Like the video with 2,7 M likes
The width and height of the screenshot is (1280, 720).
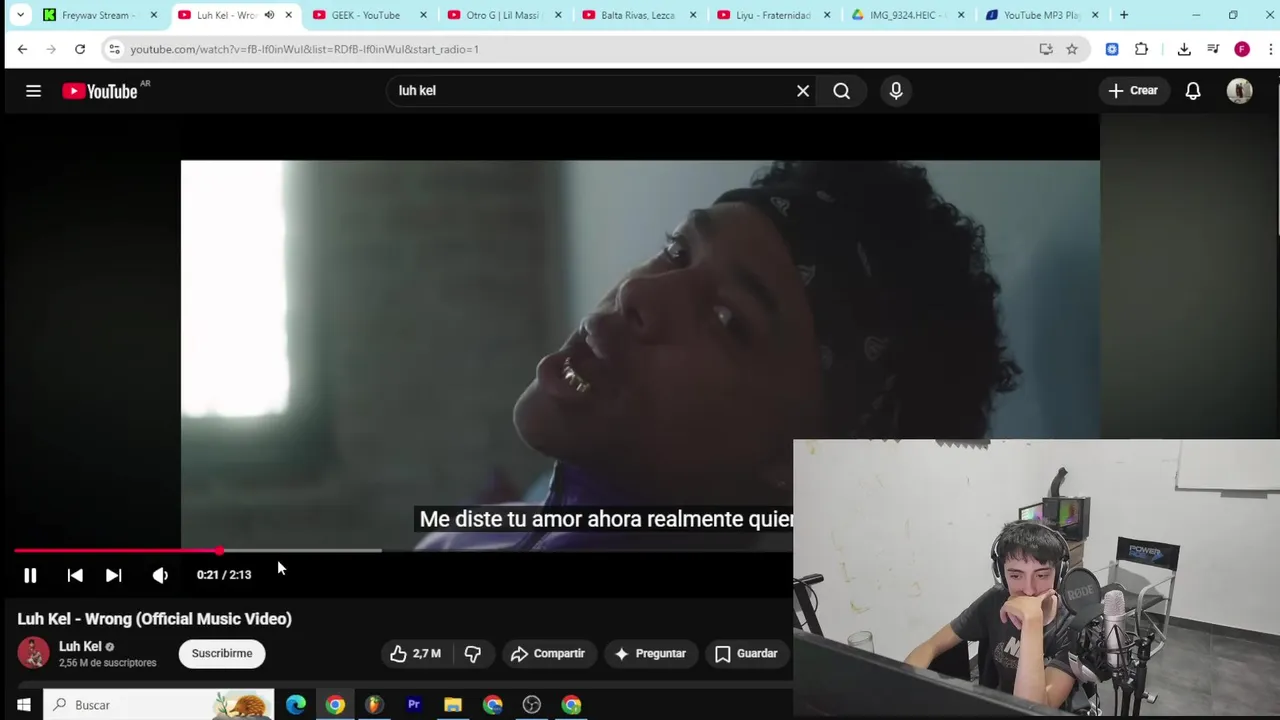point(415,654)
